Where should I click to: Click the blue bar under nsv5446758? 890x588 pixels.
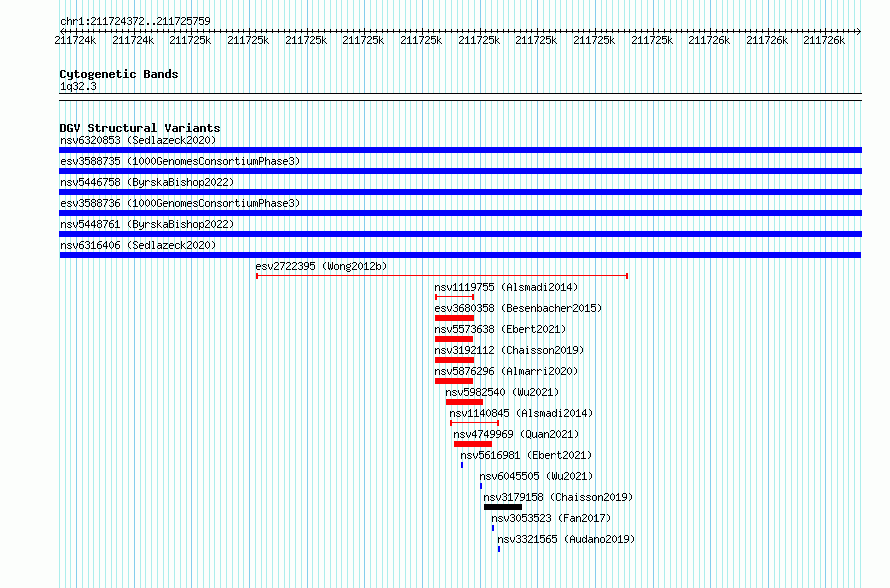(460, 192)
